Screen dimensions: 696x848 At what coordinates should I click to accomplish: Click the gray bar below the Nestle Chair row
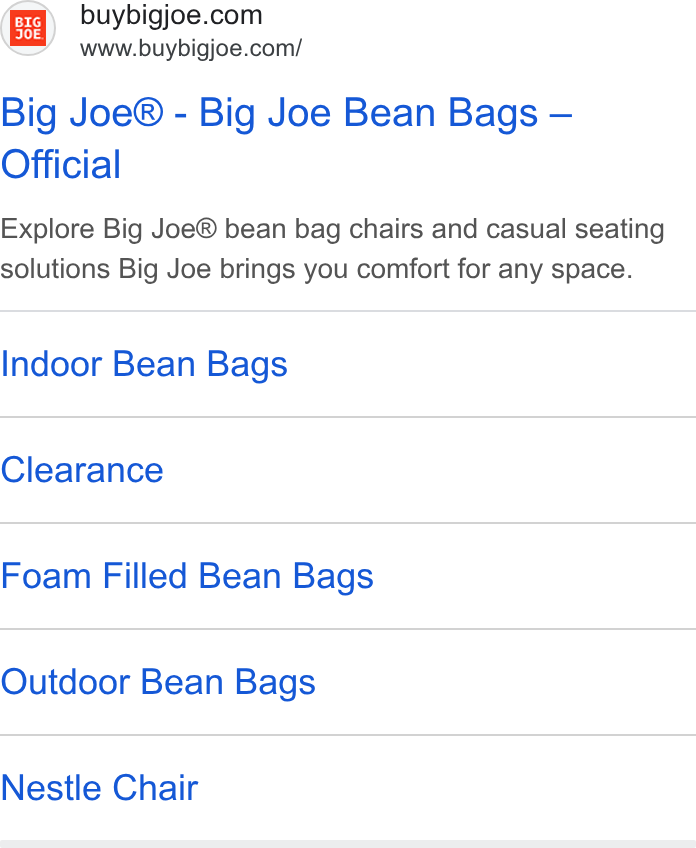348,844
